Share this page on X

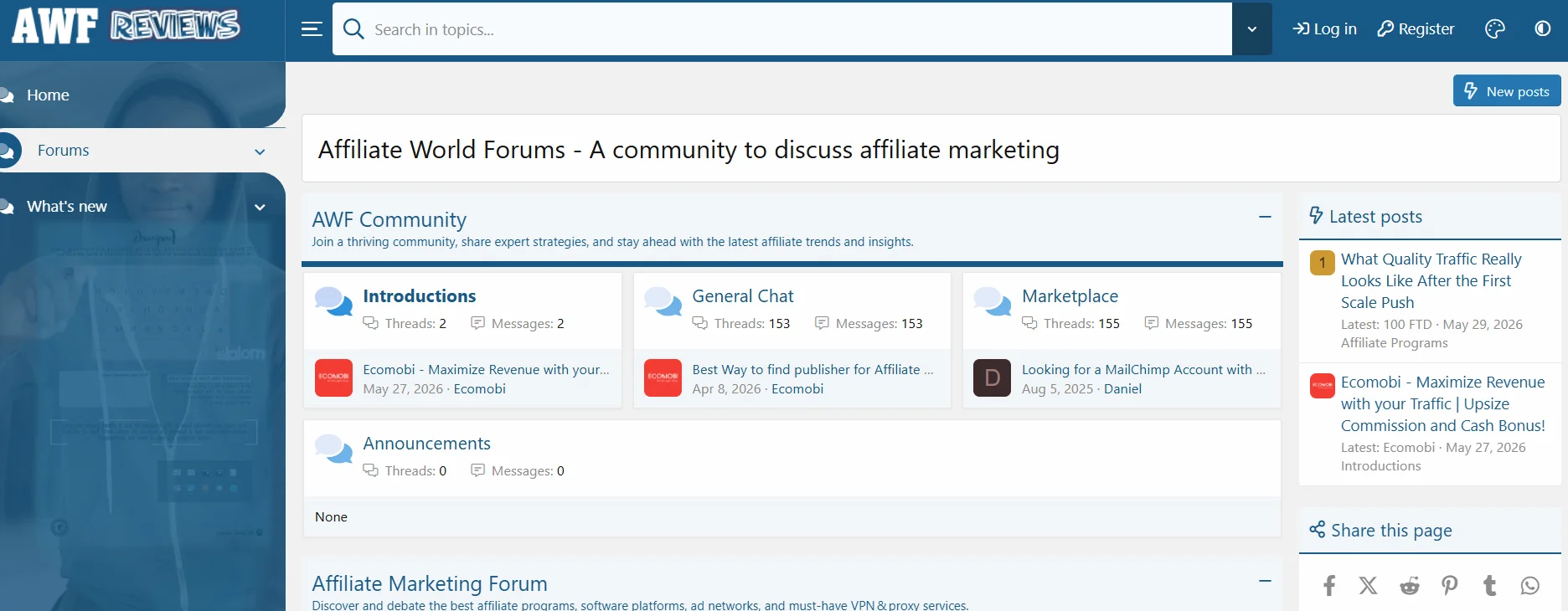(x=1369, y=586)
